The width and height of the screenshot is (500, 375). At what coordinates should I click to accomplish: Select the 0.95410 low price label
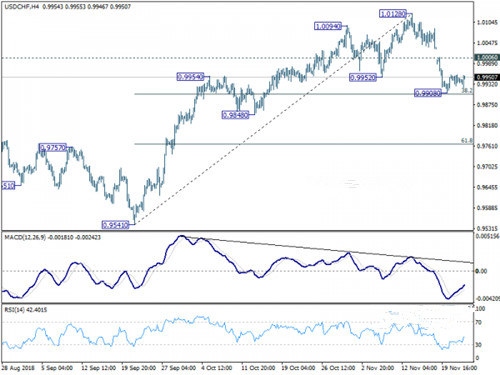(115, 225)
